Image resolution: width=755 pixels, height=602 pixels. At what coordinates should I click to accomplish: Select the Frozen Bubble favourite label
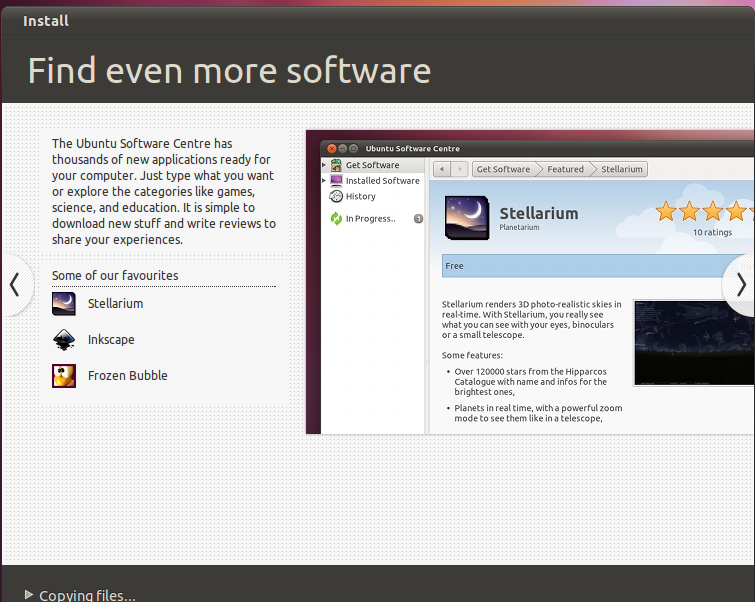pyautogui.click(x=128, y=376)
